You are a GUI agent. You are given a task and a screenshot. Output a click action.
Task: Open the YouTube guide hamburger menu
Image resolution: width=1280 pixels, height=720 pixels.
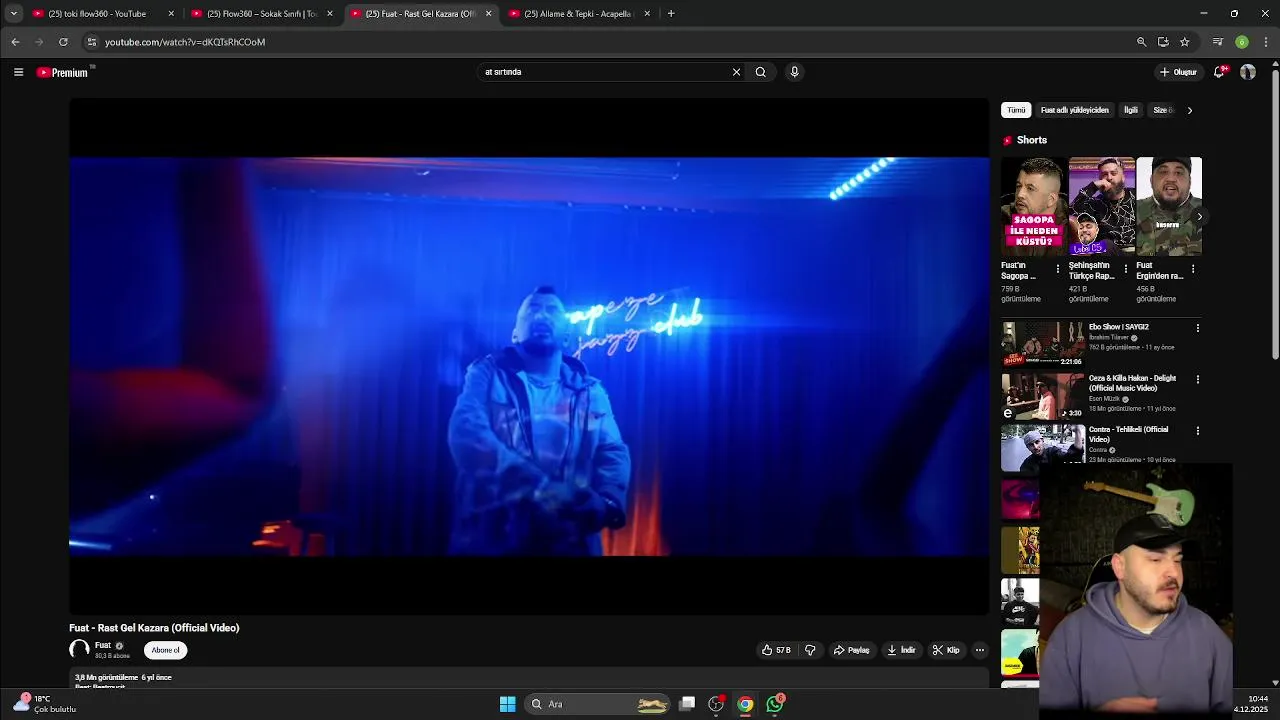pyautogui.click(x=18, y=72)
